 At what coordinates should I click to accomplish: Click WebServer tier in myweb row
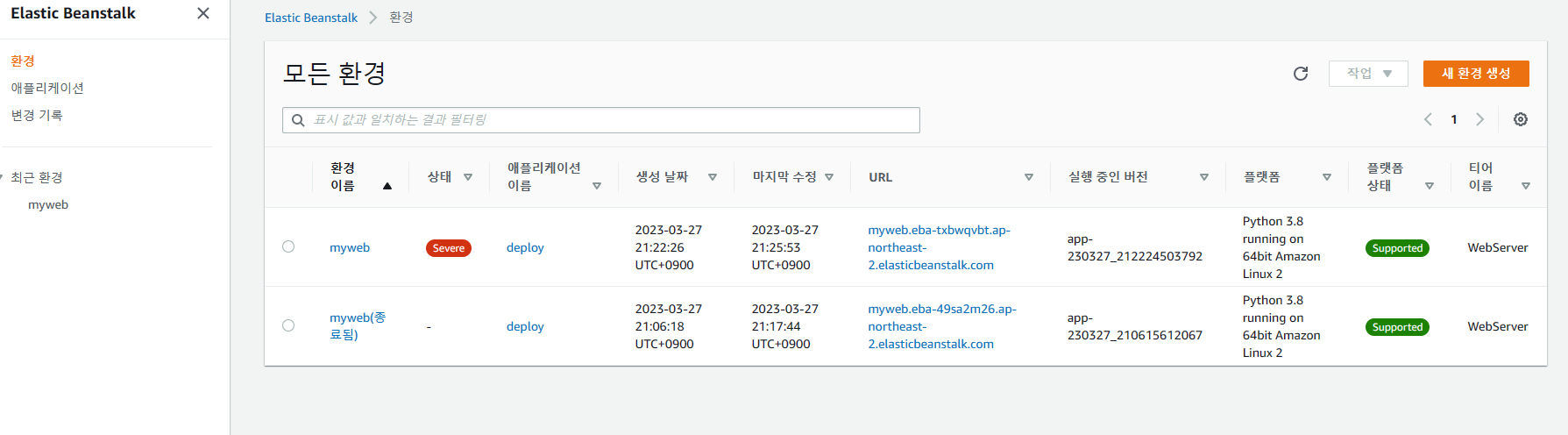click(x=1498, y=247)
